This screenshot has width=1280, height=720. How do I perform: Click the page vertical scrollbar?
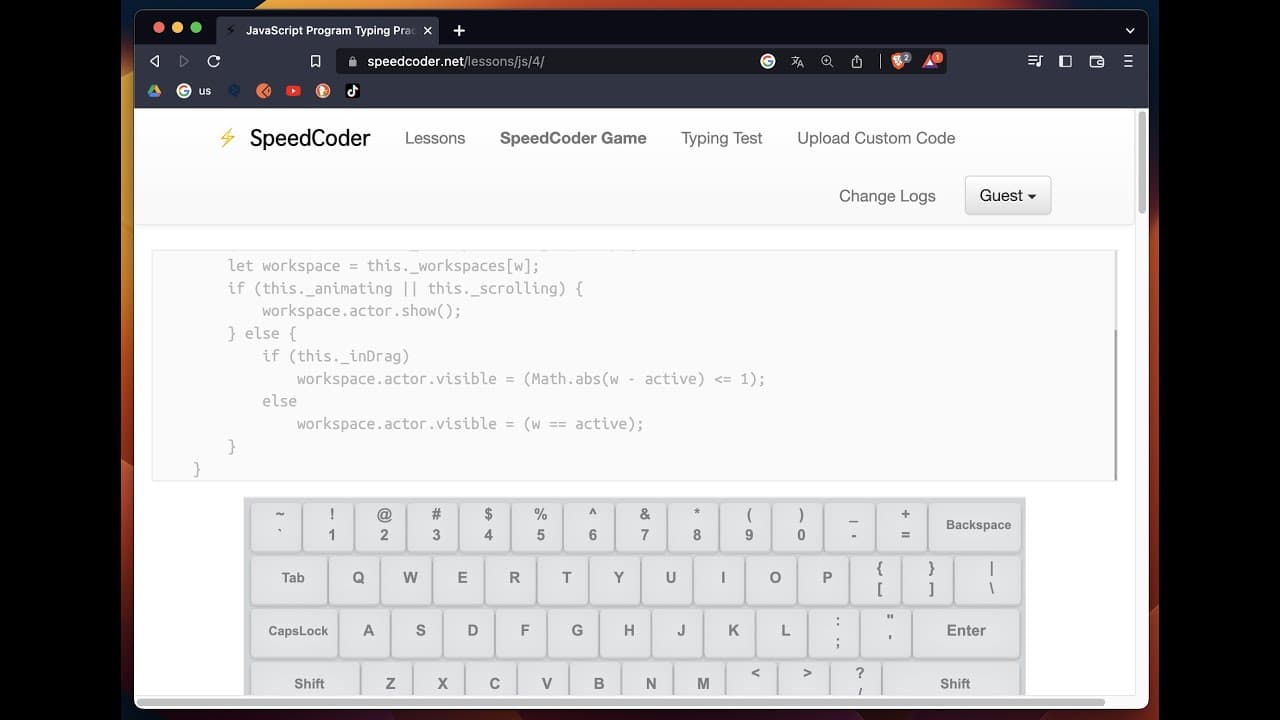point(1142,163)
